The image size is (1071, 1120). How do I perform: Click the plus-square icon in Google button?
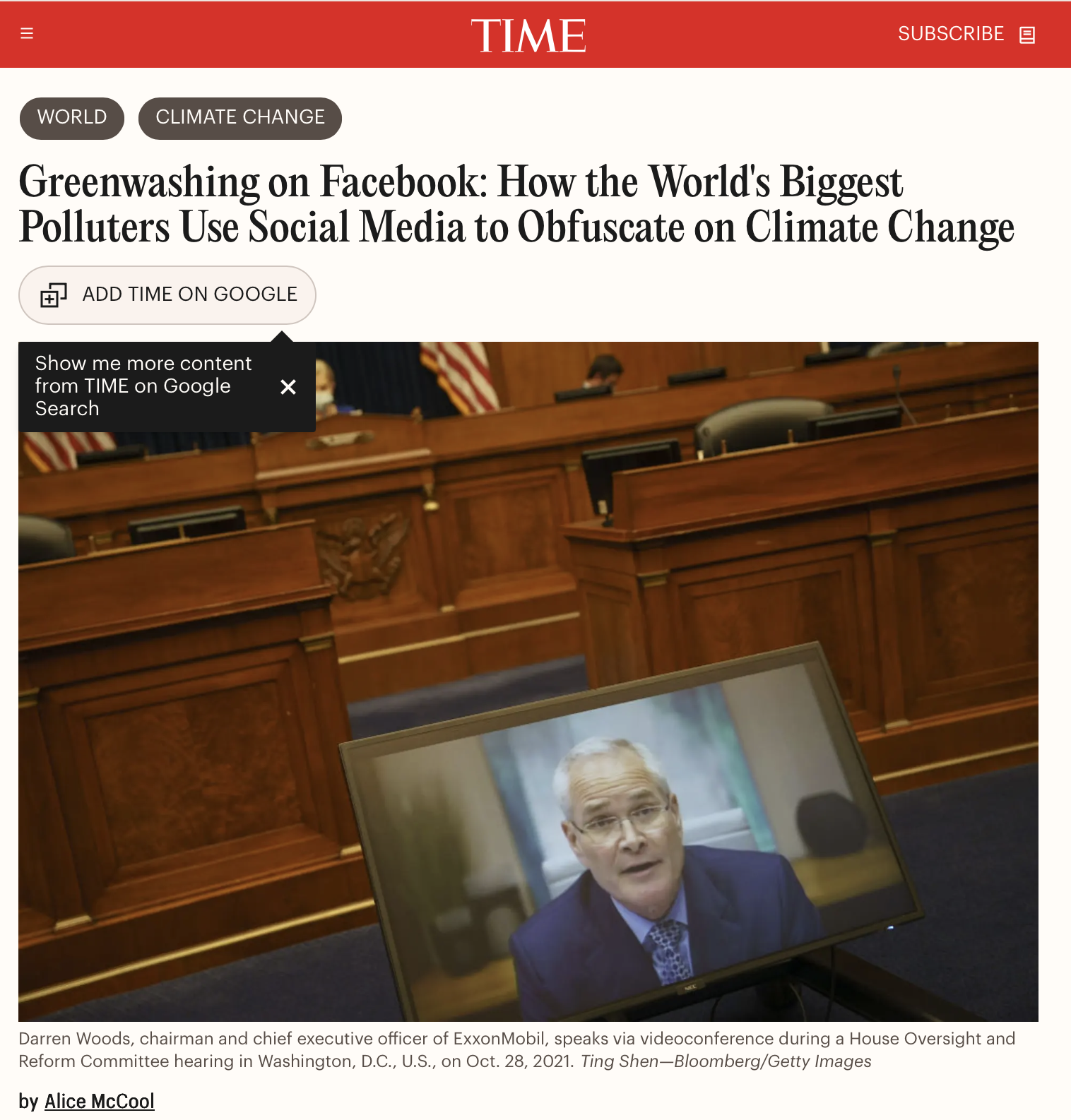pyautogui.click(x=54, y=294)
